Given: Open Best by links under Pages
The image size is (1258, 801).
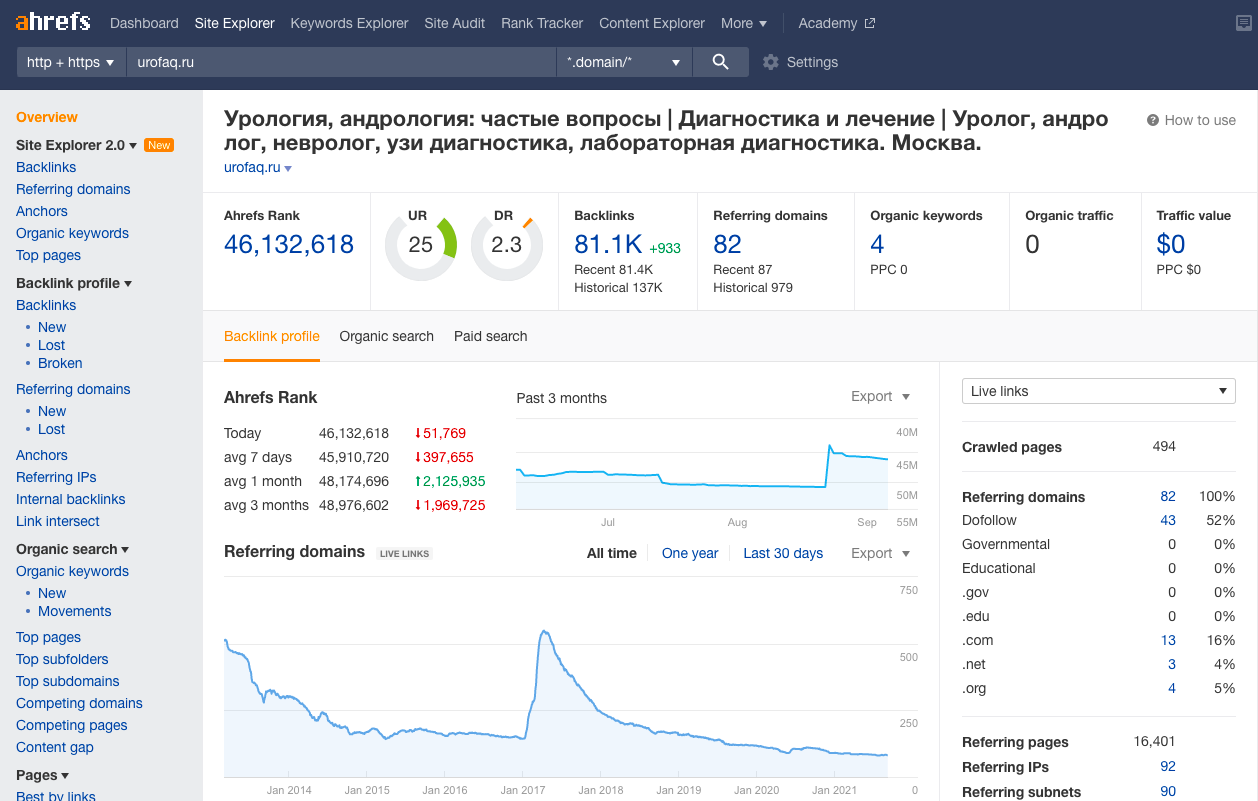Looking at the screenshot, I should [56, 796].
